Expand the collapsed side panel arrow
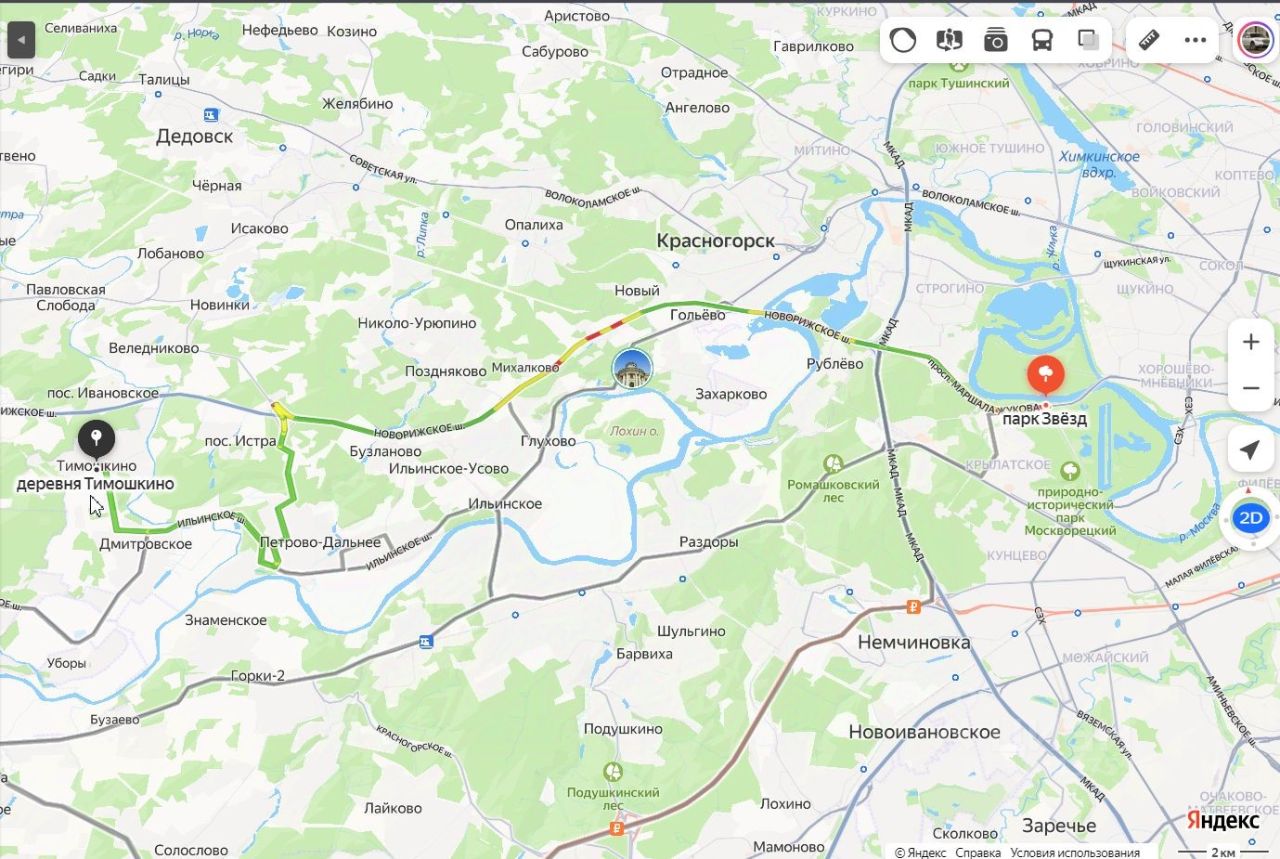Image resolution: width=1280 pixels, height=859 pixels. 21,41
